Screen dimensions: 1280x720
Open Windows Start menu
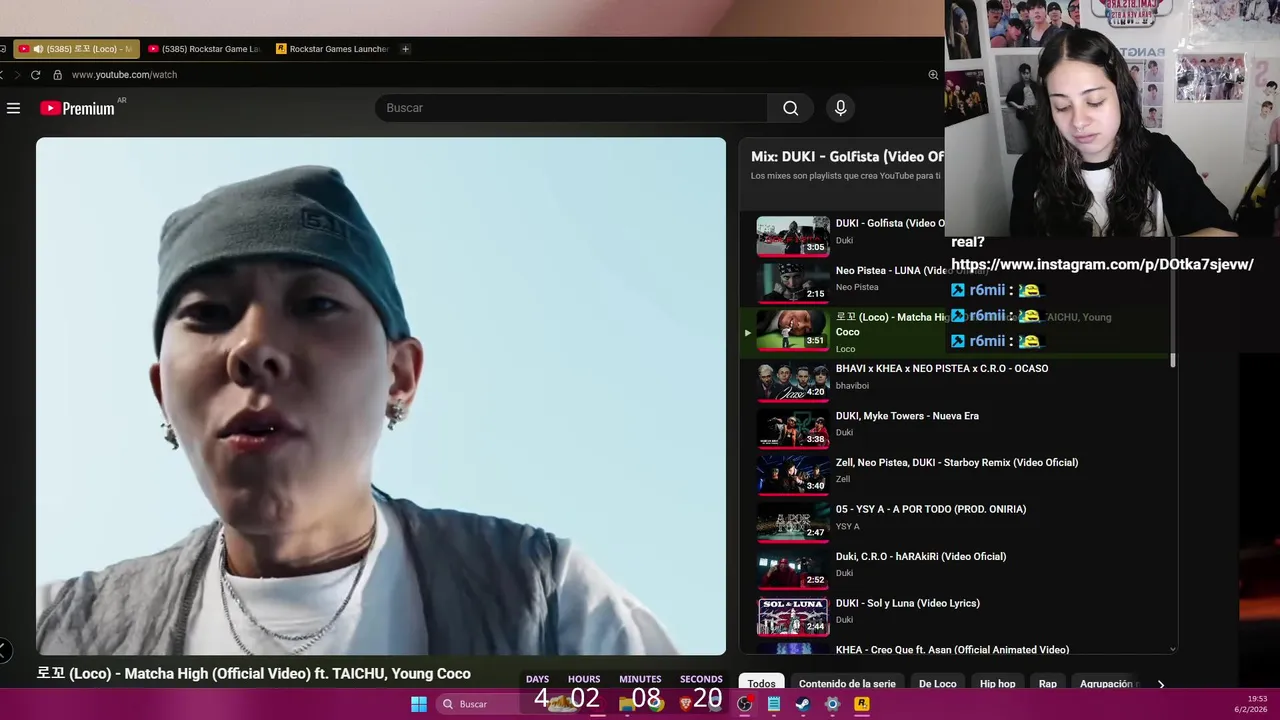coord(419,704)
